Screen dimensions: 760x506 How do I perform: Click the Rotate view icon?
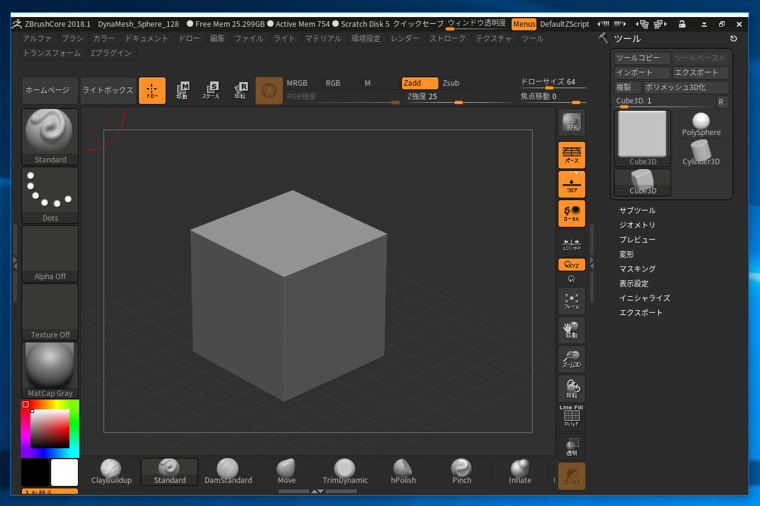(572, 388)
